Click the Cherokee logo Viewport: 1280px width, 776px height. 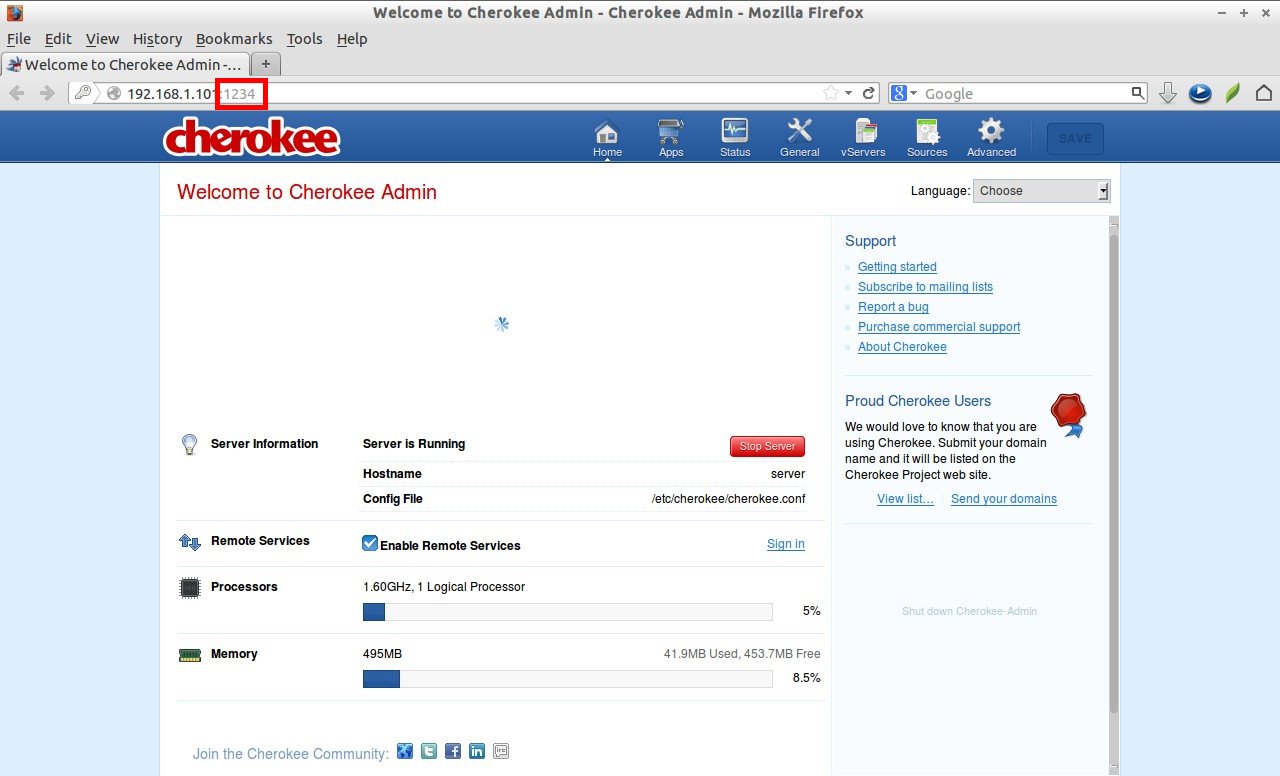pyautogui.click(x=252, y=137)
